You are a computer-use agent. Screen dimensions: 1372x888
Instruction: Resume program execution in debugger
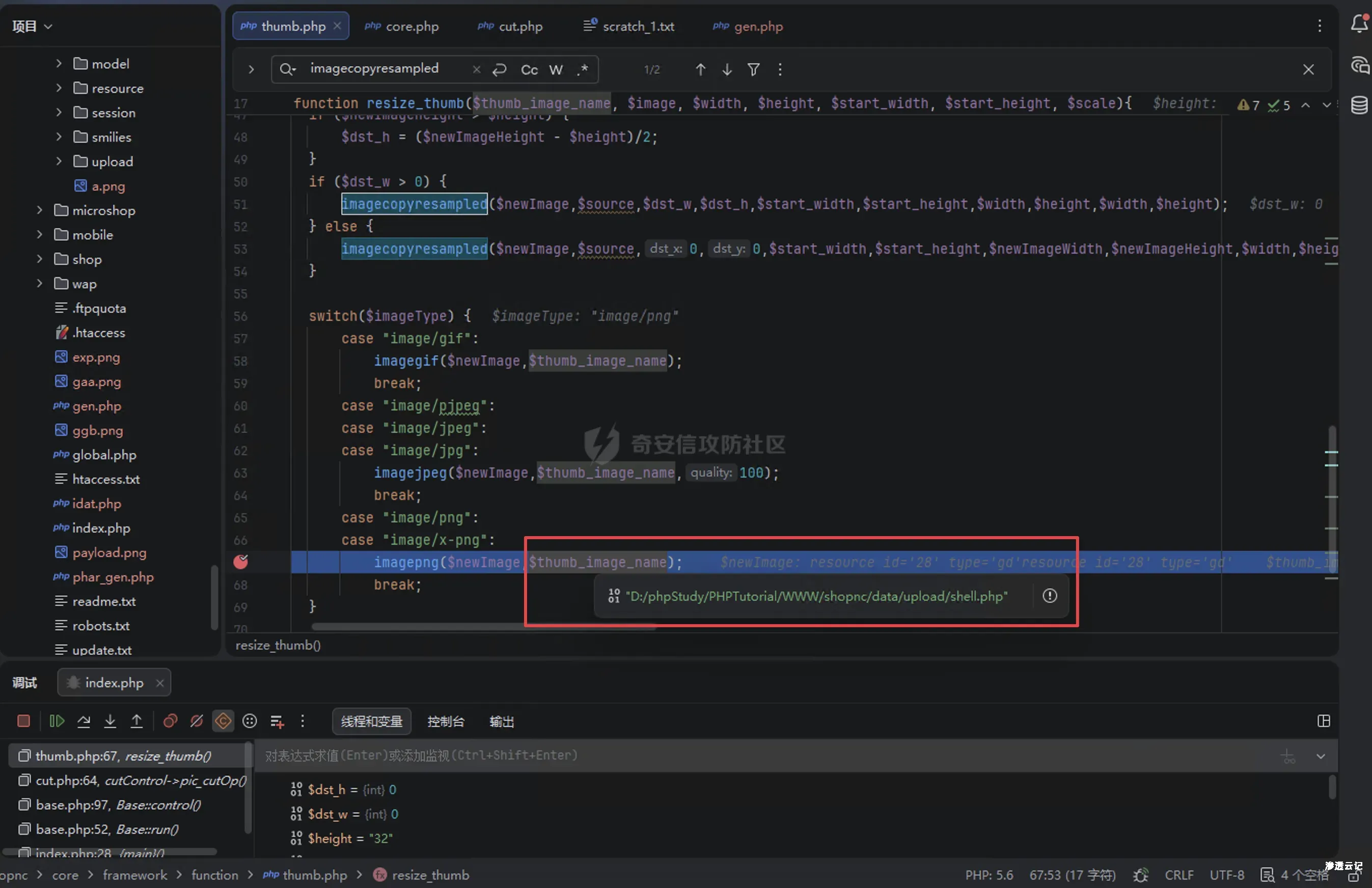coord(57,721)
